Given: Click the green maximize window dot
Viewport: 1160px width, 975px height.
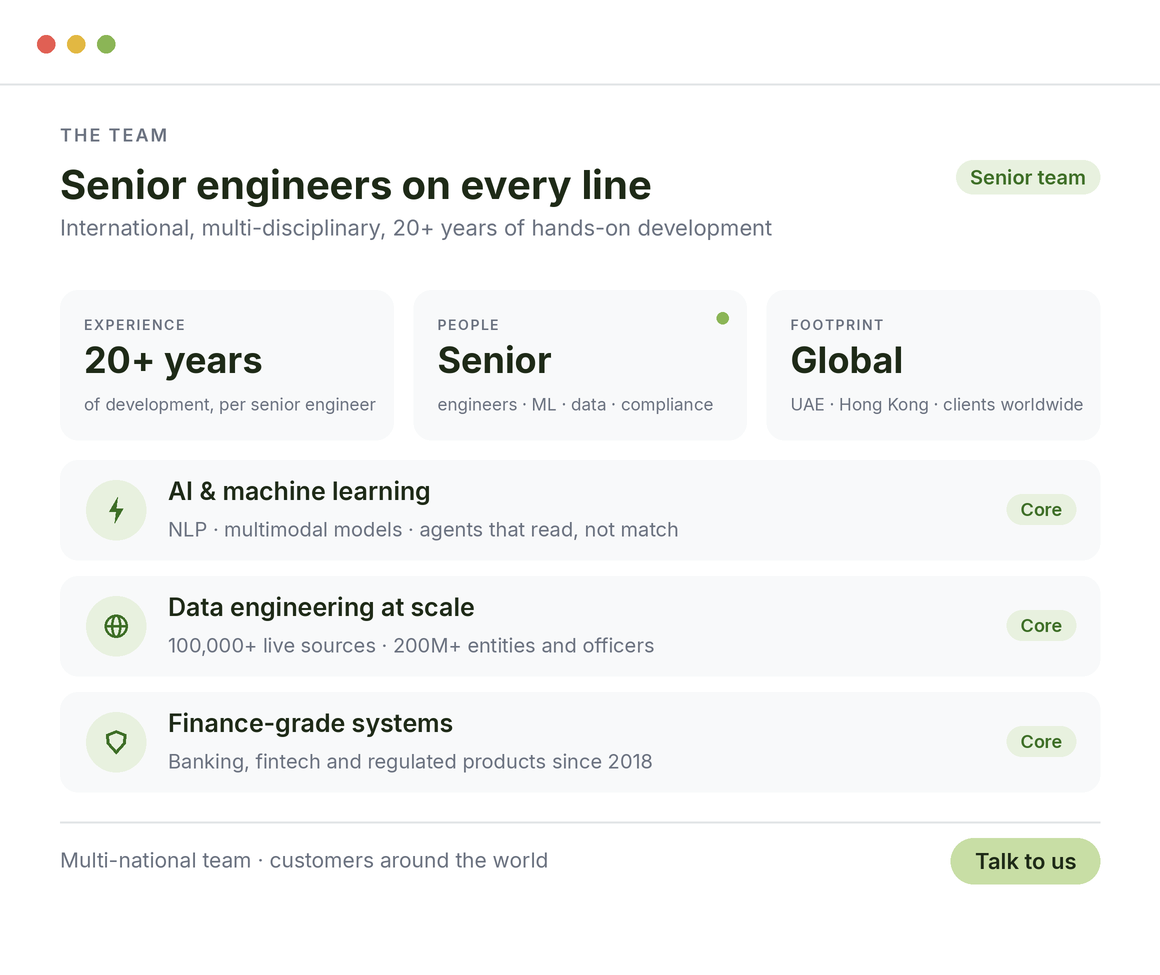Looking at the screenshot, I should coord(107,44).
